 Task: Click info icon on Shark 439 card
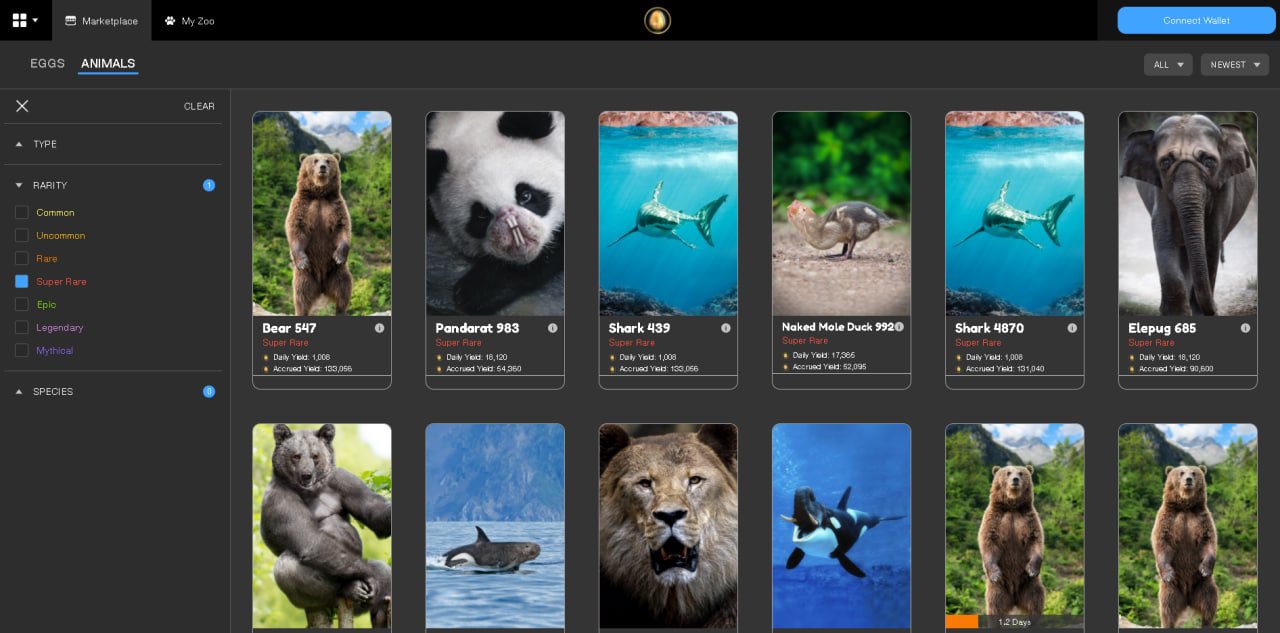click(726, 328)
